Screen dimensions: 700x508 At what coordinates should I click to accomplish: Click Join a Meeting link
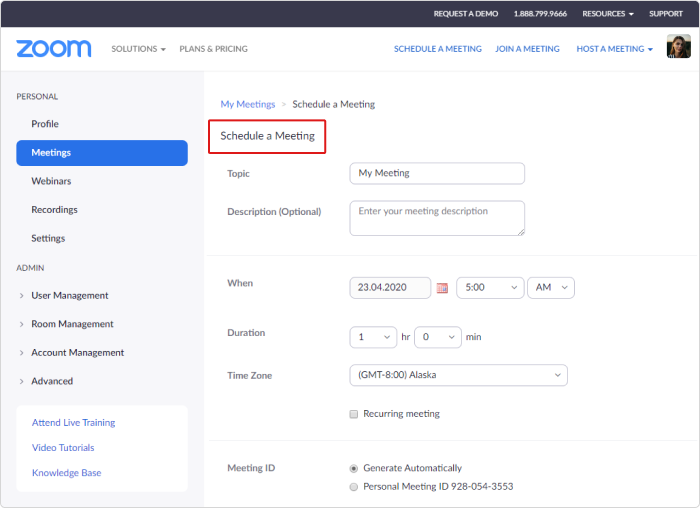point(527,49)
